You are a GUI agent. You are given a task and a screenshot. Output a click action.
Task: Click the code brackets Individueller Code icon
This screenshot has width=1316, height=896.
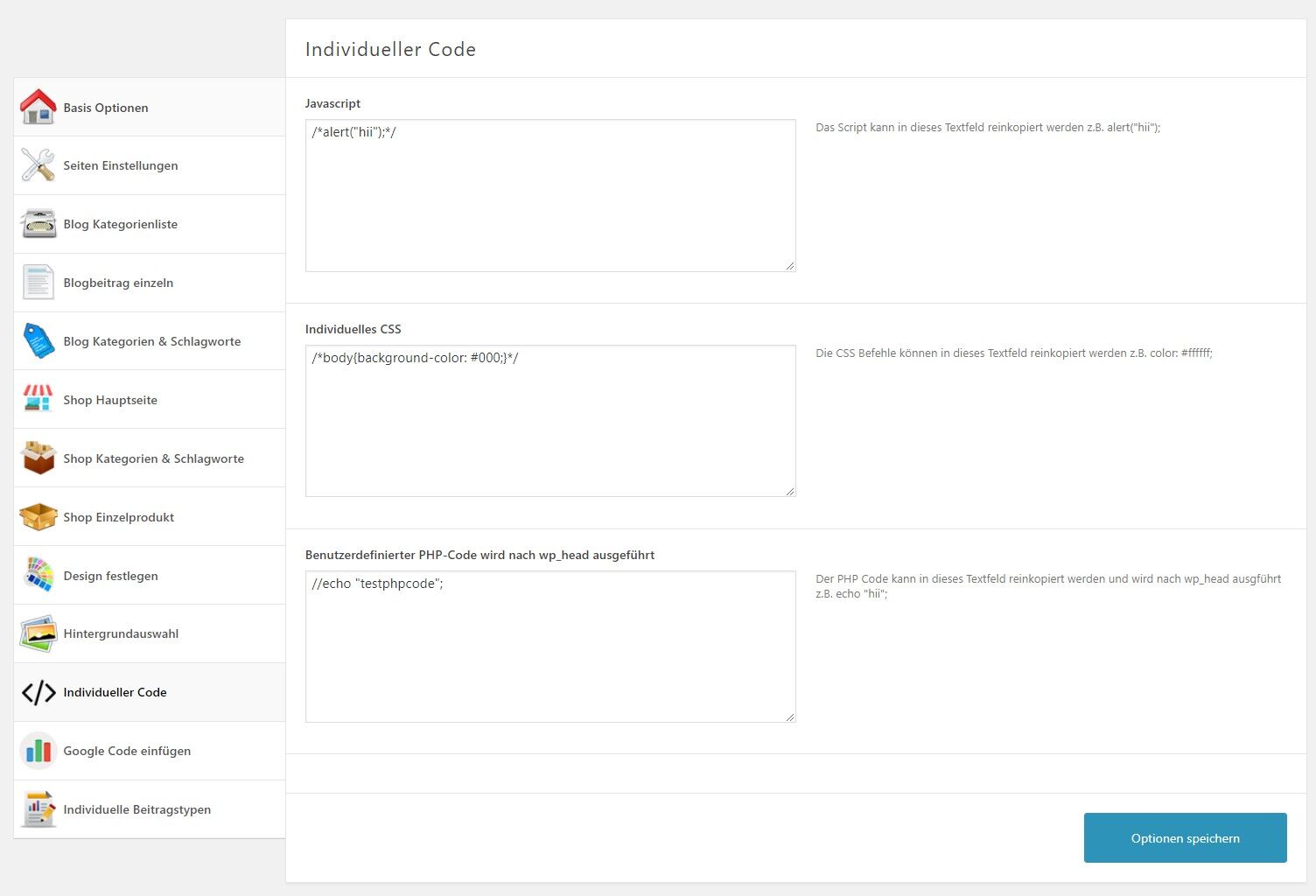click(38, 692)
